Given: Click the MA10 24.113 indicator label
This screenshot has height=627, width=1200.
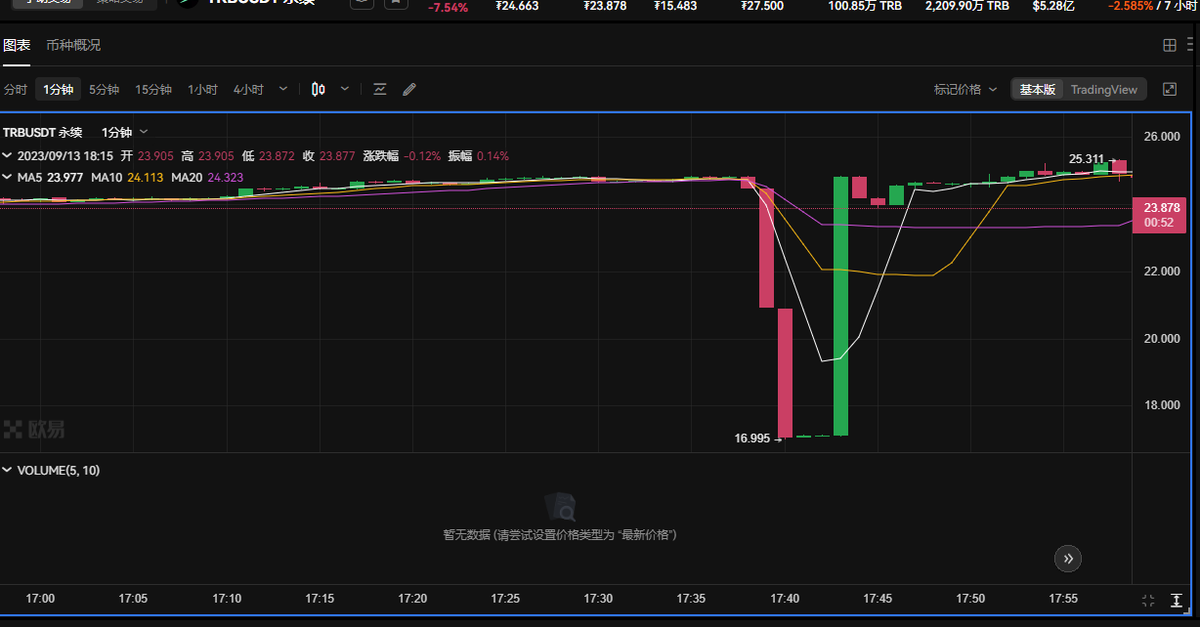Looking at the screenshot, I should (x=128, y=177).
